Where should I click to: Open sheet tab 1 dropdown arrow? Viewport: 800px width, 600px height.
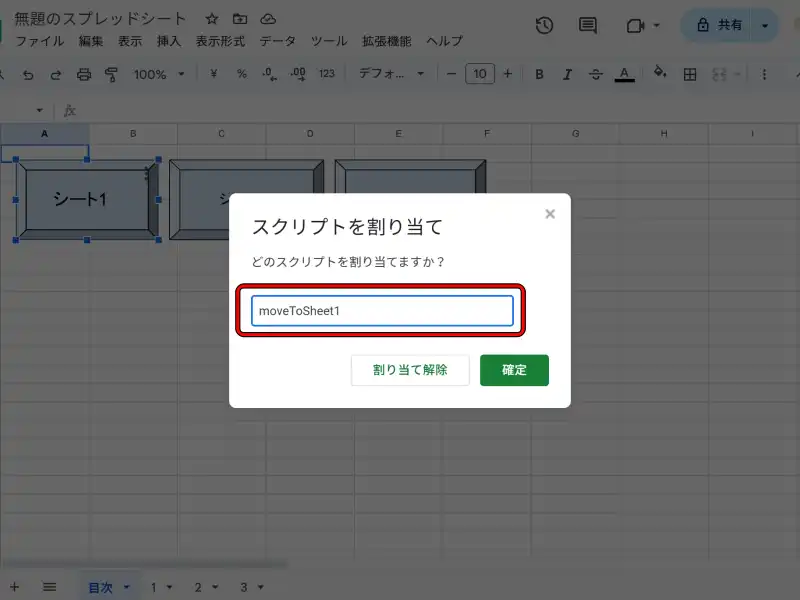coord(169,587)
